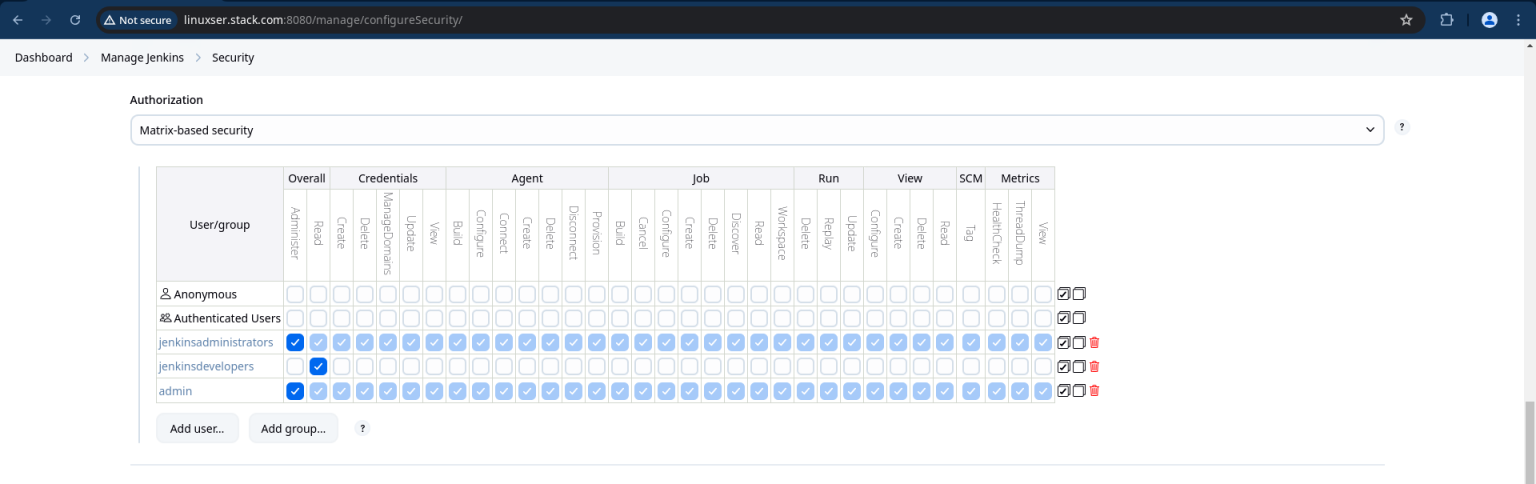
Task: Delete the admin row using the trash icon
Action: click(1094, 391)
